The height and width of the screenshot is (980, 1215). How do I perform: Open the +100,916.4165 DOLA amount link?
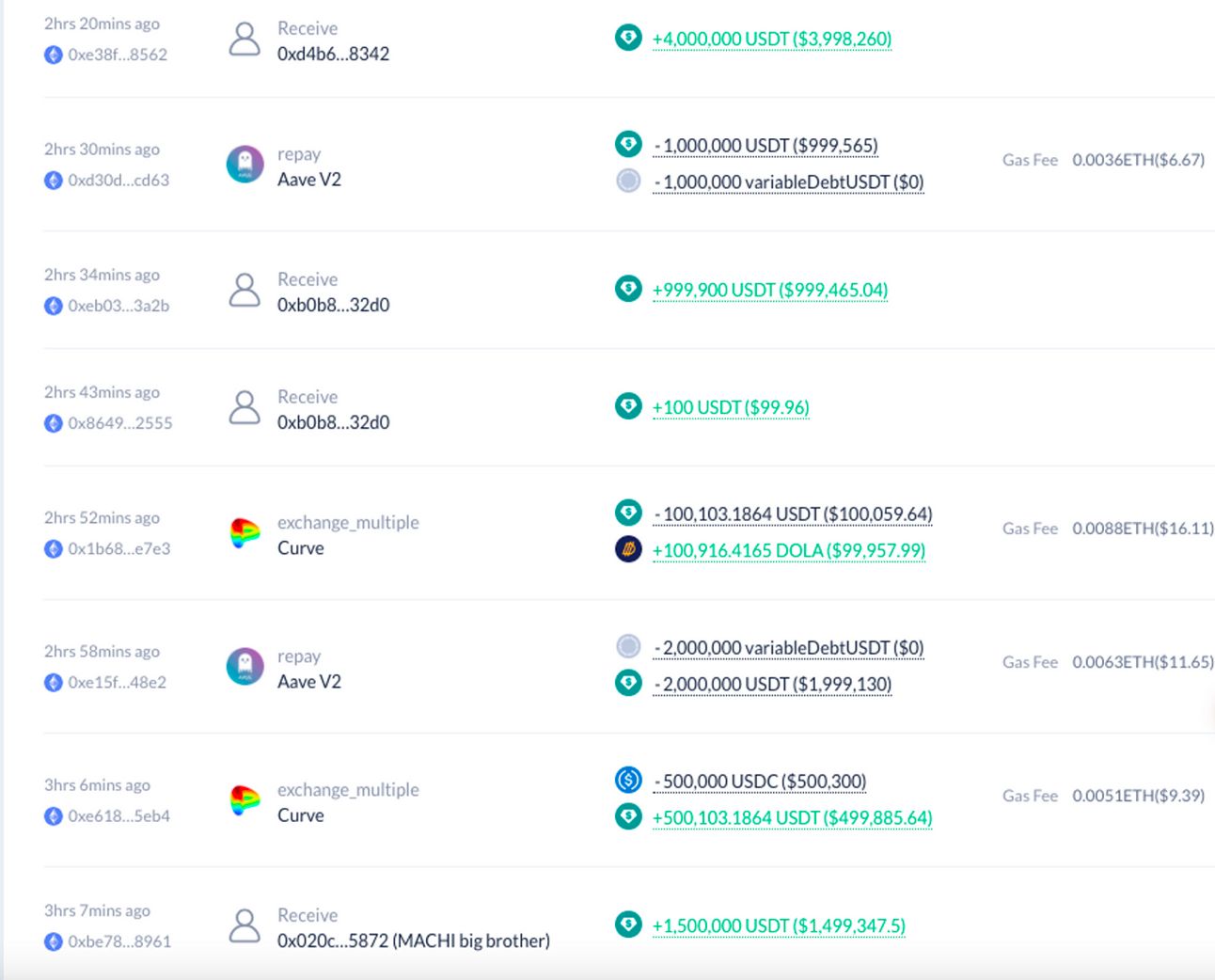click(x=789, y=550)
